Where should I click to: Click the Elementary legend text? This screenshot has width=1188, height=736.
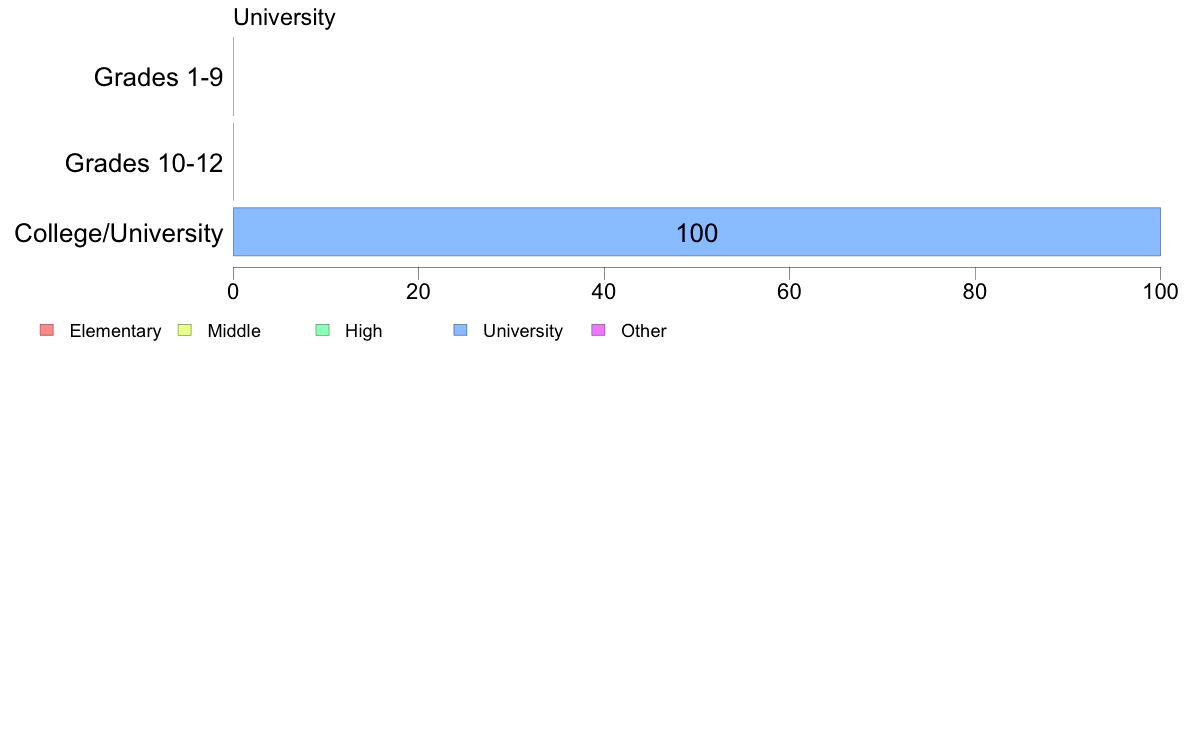tap(115, 331)
